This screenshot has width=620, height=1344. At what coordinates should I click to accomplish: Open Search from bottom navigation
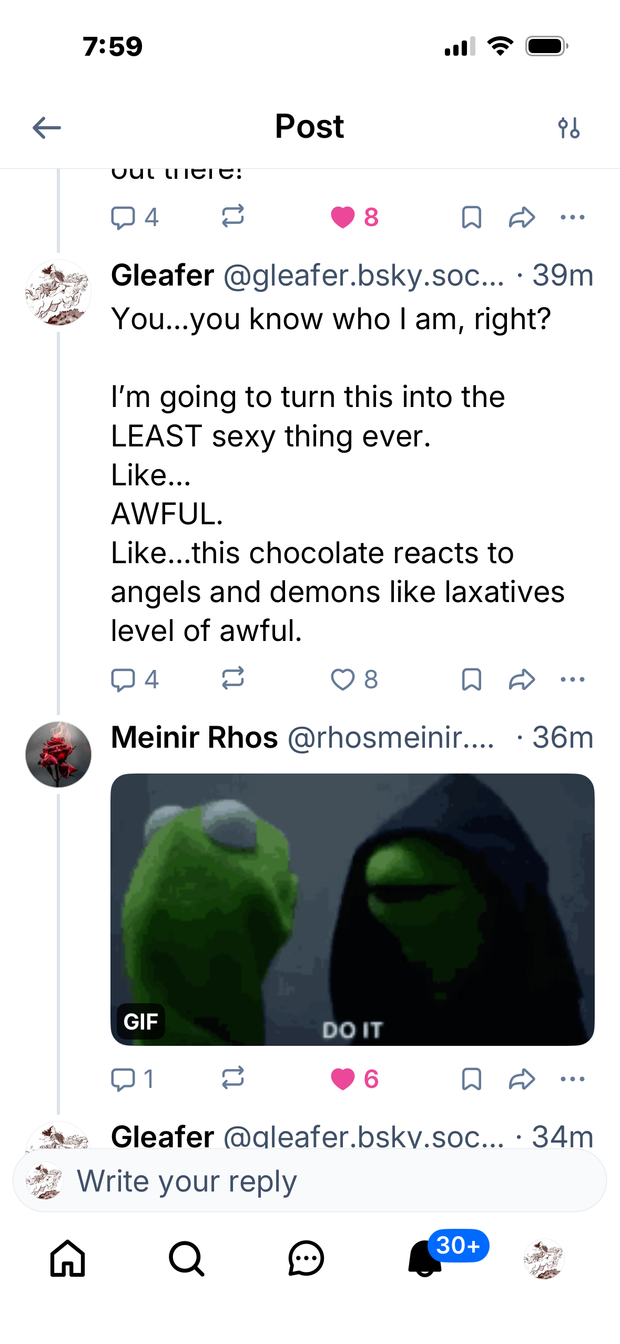pyautogui.click(x=186, y=1258)
